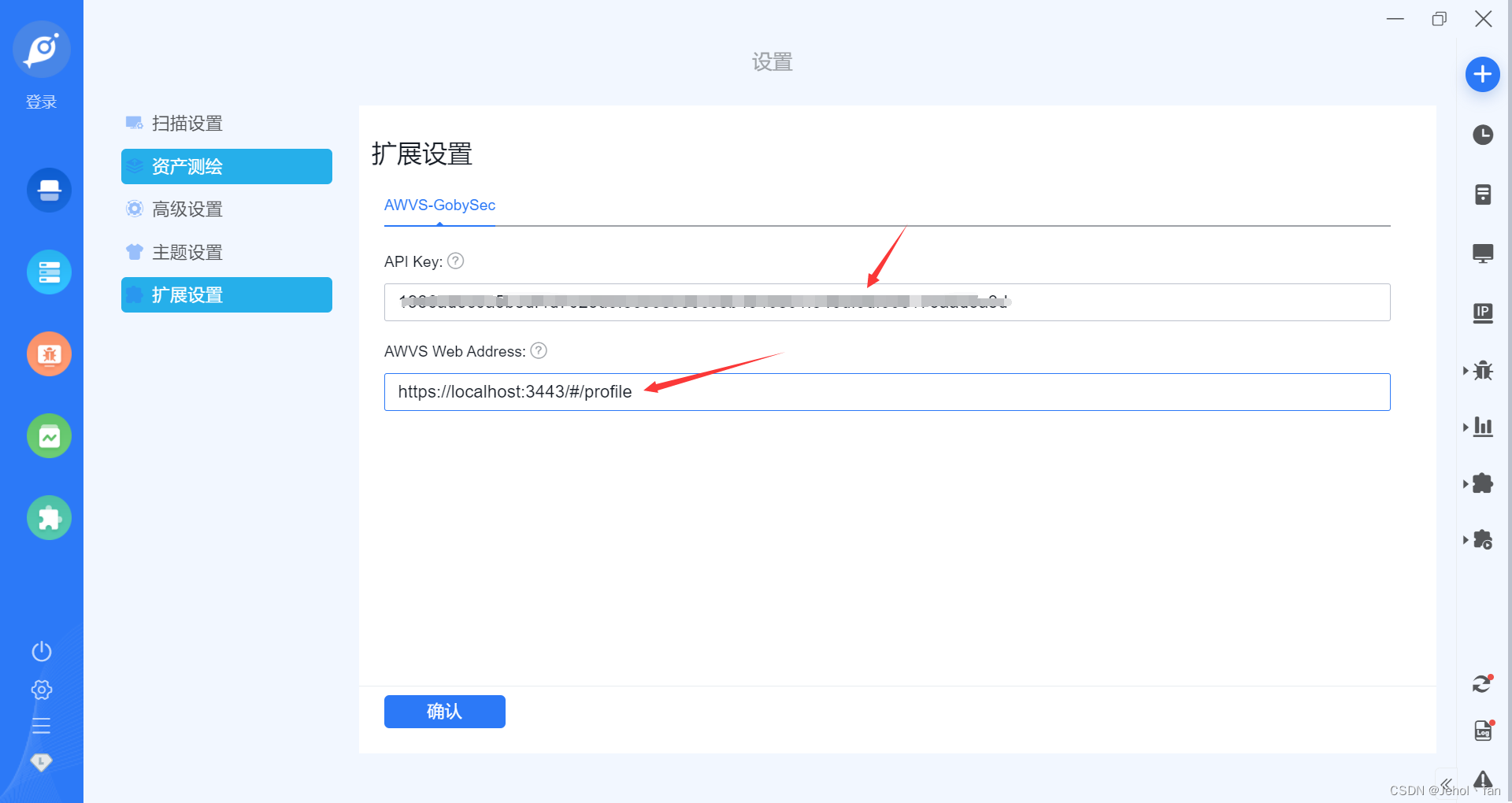The width and height of the screenshot is (1512, 803).
Task: Expand arrow beside the right bug icon
Action: tap(1466, 370)
